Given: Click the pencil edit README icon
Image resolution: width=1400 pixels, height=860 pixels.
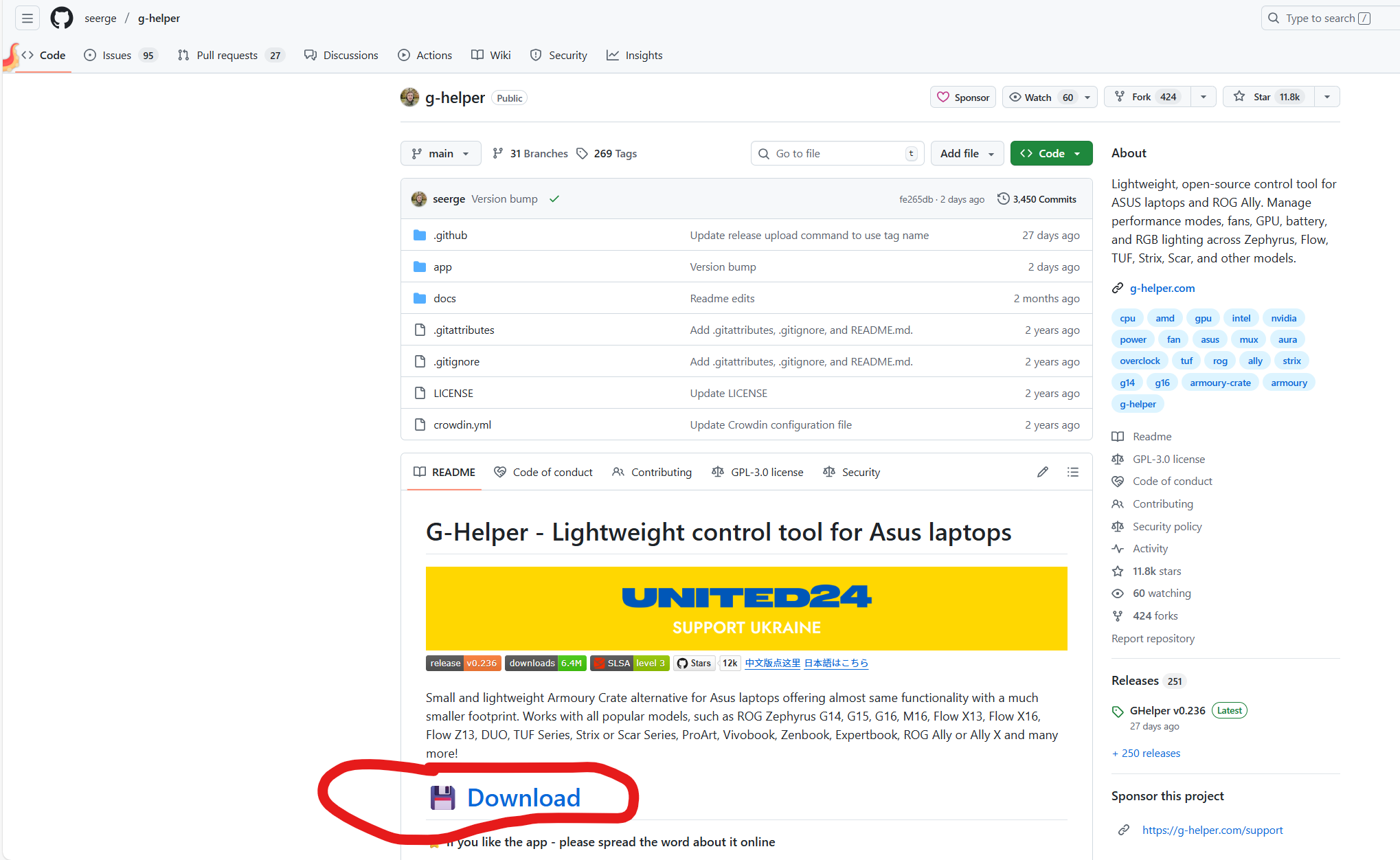Looking at the screenshot, I should 1042,472.
